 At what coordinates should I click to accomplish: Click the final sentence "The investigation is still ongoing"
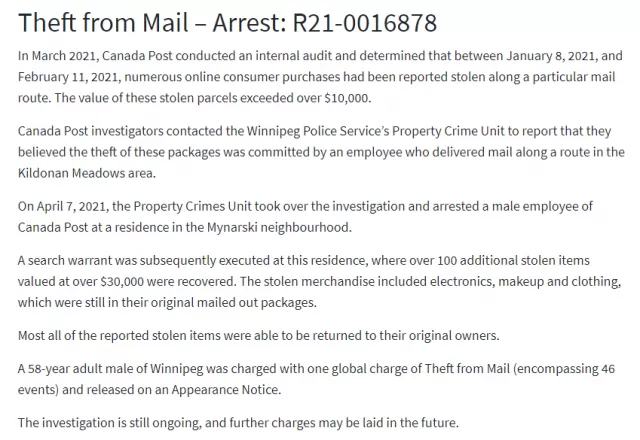point(238,422)
